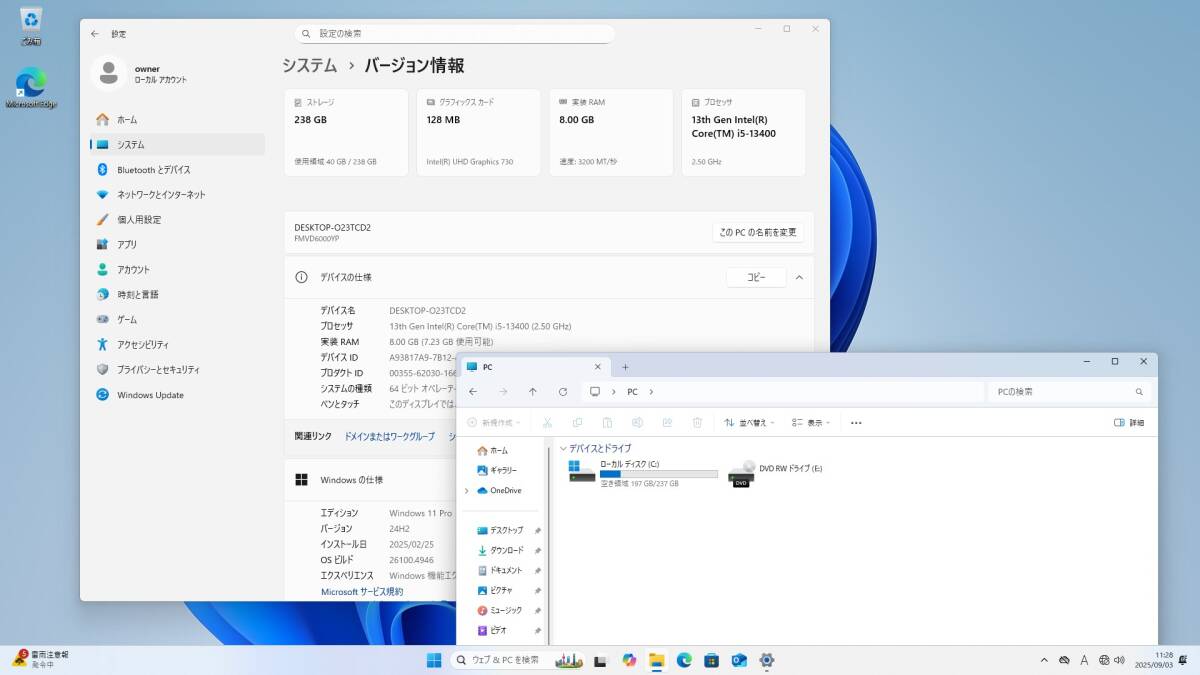Open ゲーム settings page
Viewport: 1200px width, 675px height.
177,319
